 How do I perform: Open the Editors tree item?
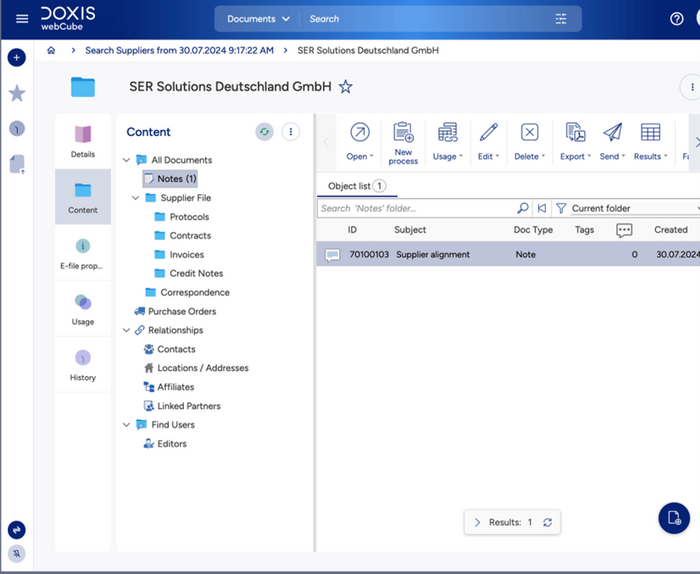click(165, 444)
